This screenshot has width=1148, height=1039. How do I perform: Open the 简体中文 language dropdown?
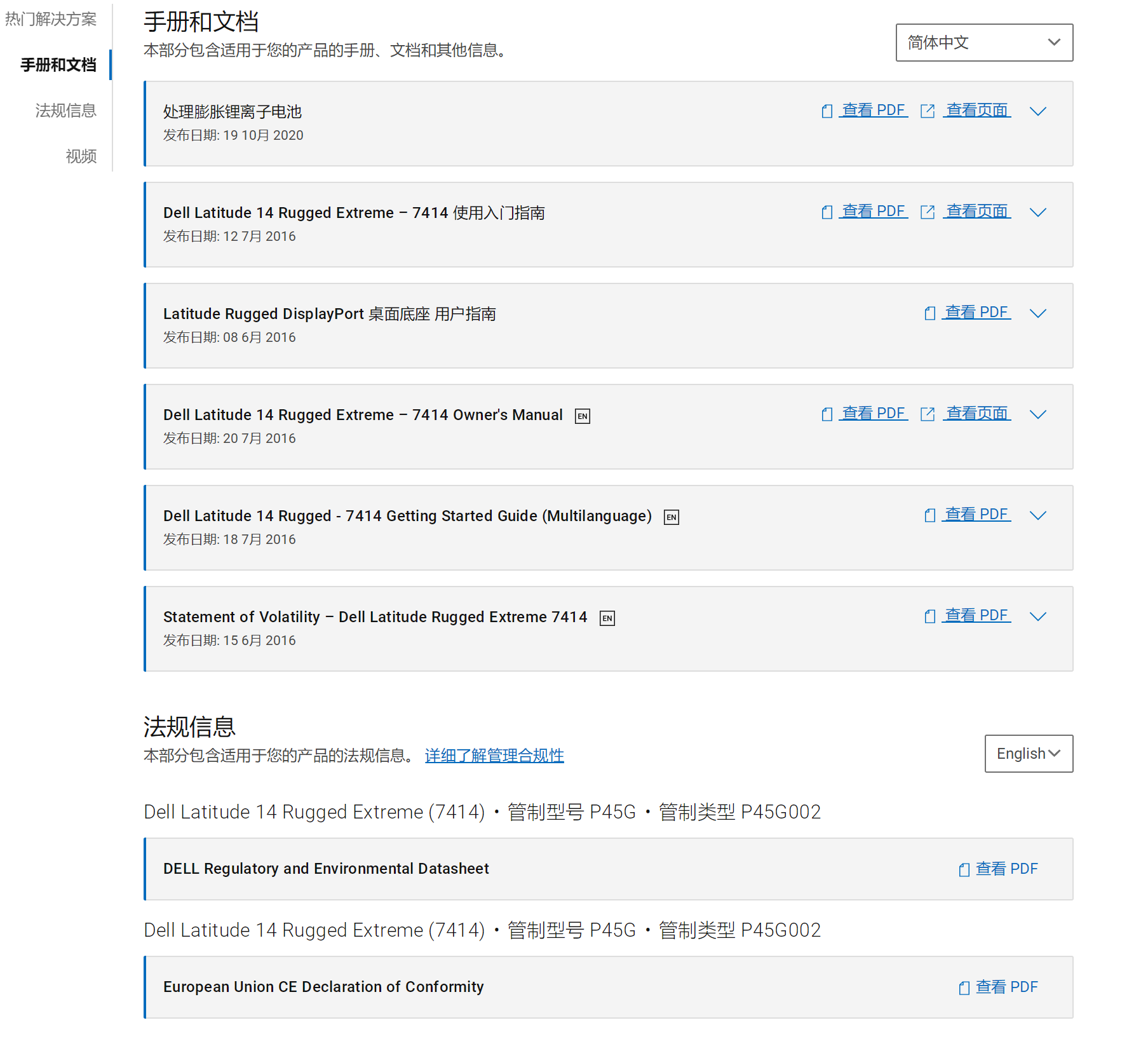[984, 43]
